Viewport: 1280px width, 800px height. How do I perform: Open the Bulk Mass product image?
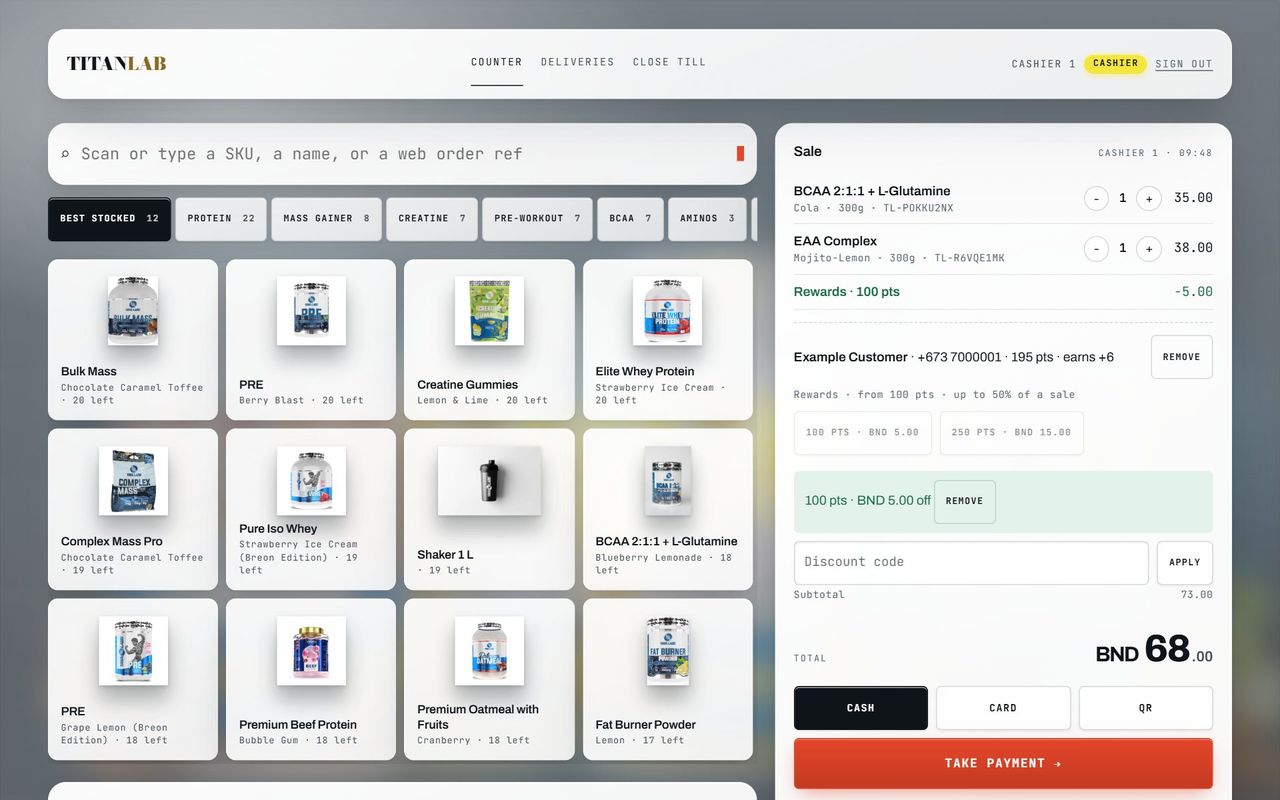(133, 311)
